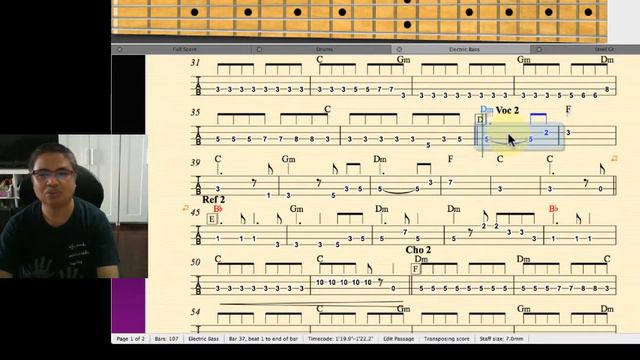This screenshot has height=360, width=640.
Task: Close the Steel Gt tab using its circle icon
Action: [x=539, y=49]
